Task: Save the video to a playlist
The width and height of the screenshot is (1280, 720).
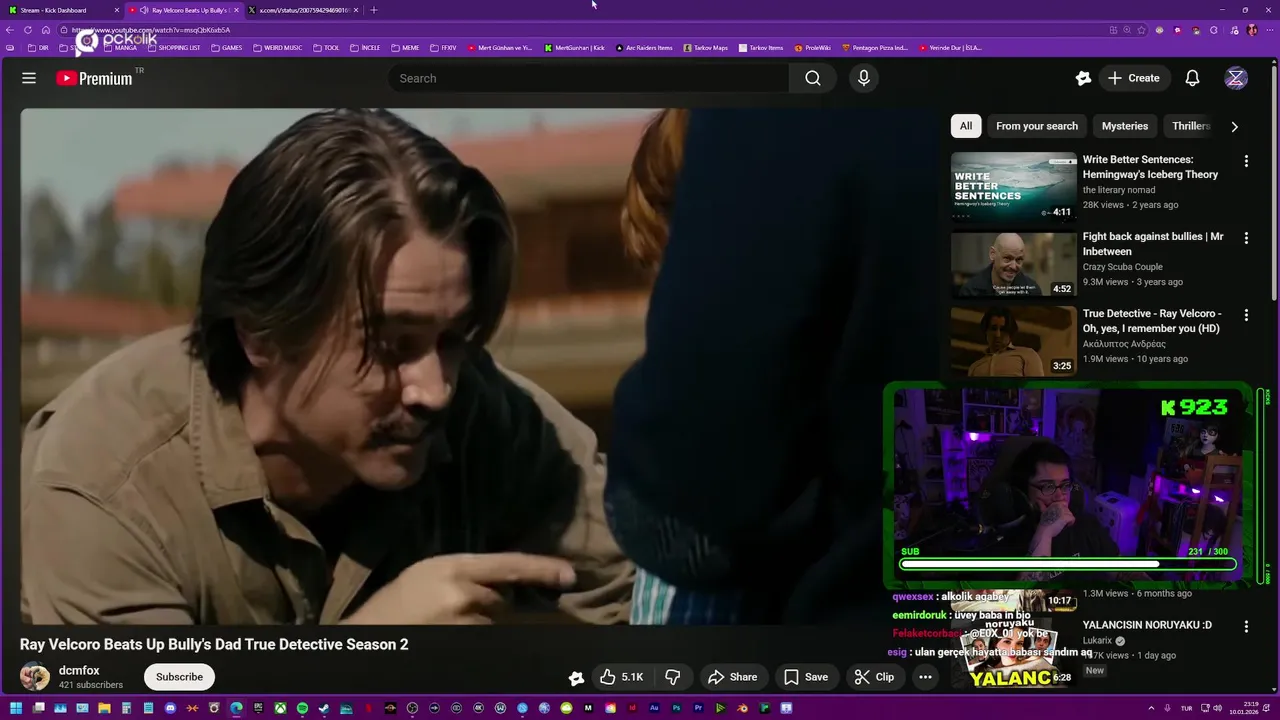Action: (806, 677)
